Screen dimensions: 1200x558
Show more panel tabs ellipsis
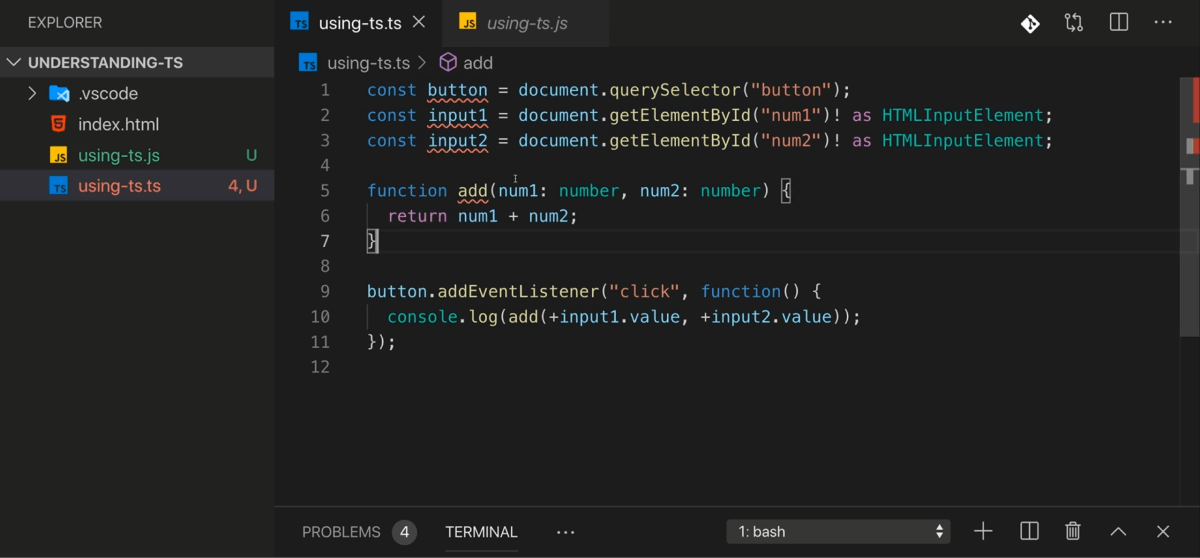565,532
